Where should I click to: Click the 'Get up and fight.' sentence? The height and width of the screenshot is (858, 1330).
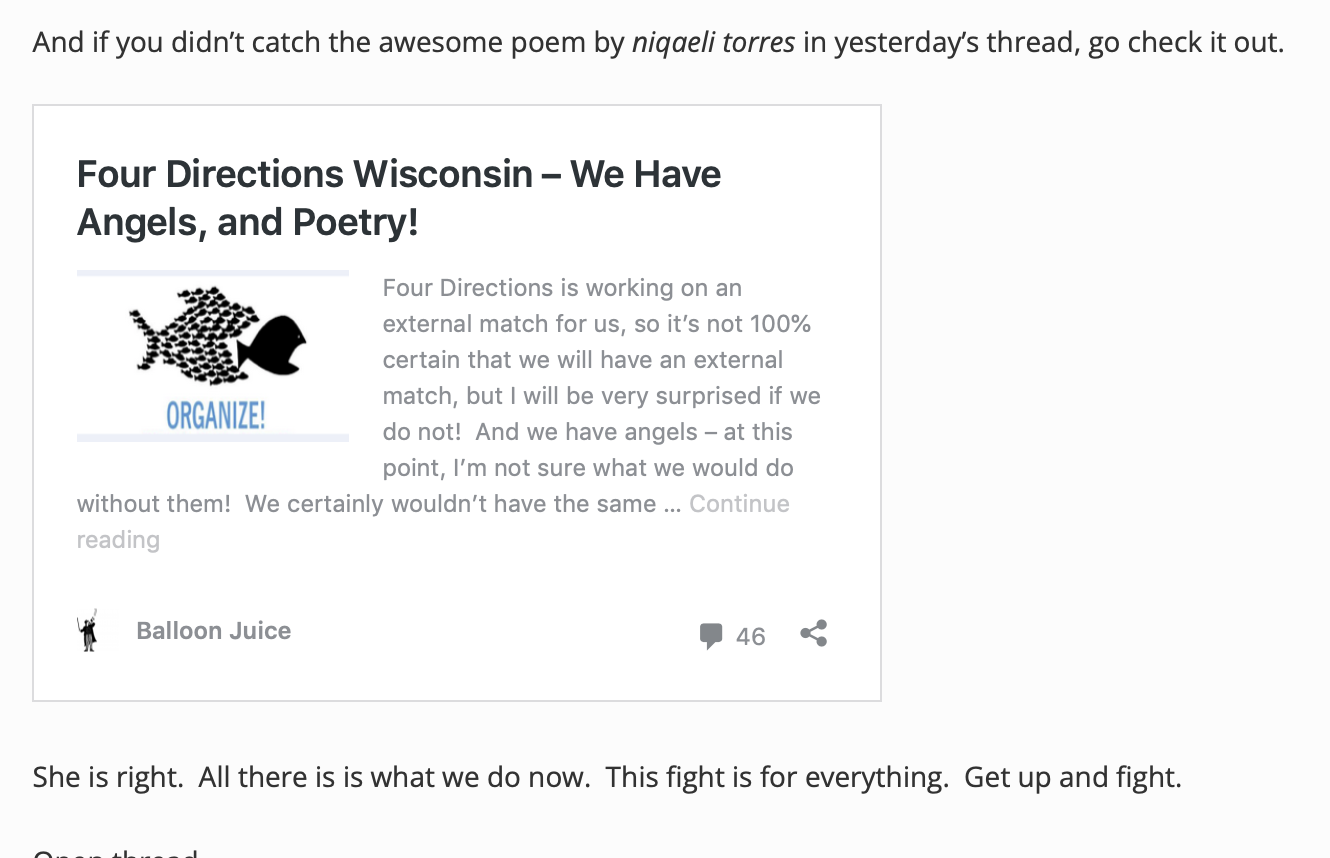(1073, 777)
